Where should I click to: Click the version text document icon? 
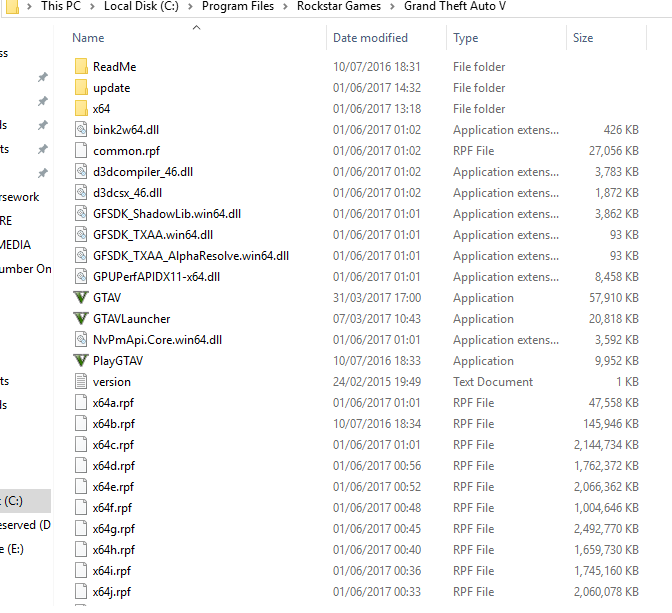tap(81, 382)
